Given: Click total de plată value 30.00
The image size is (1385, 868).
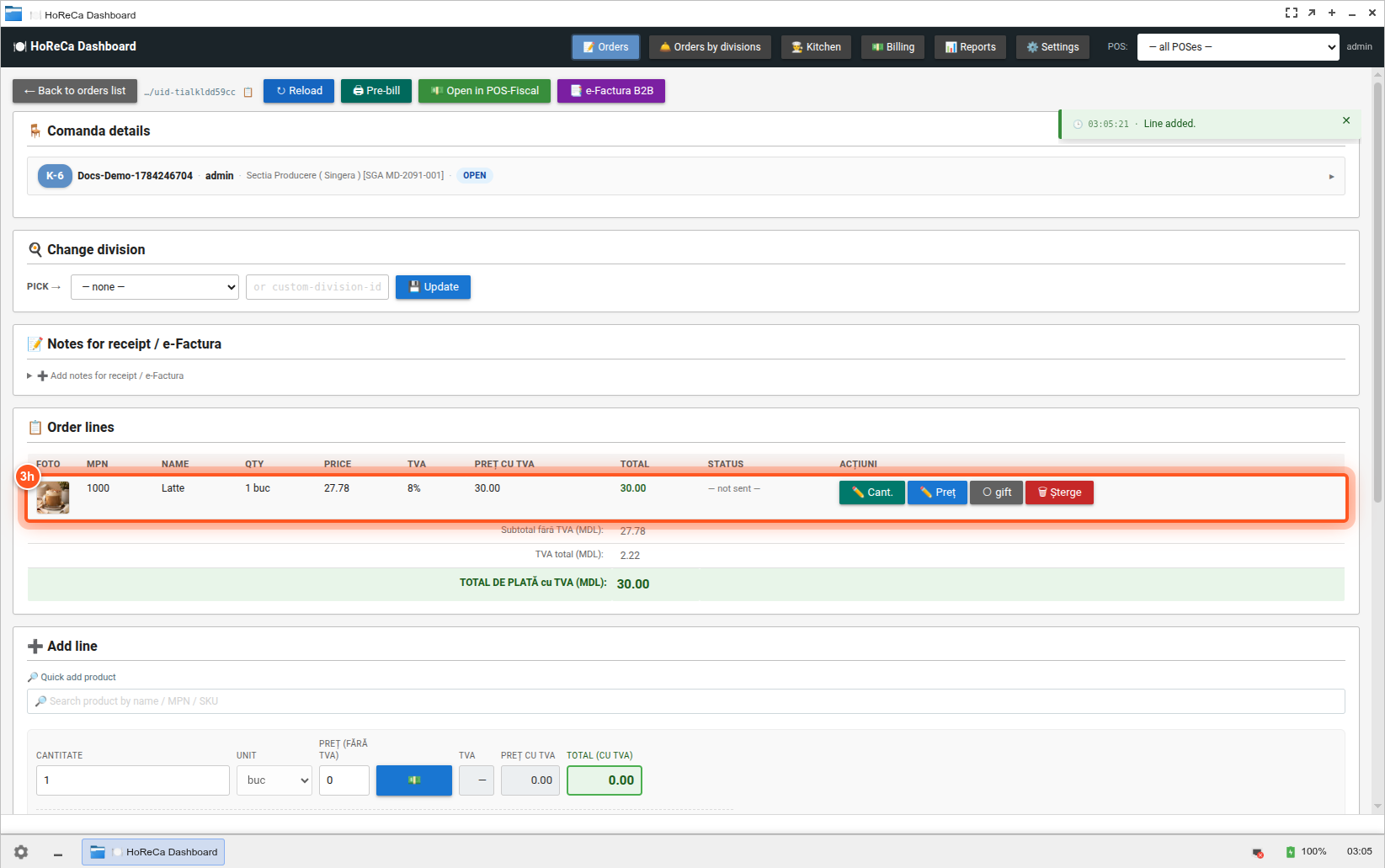Looking at the screenshot, I should tap(633, 584).
